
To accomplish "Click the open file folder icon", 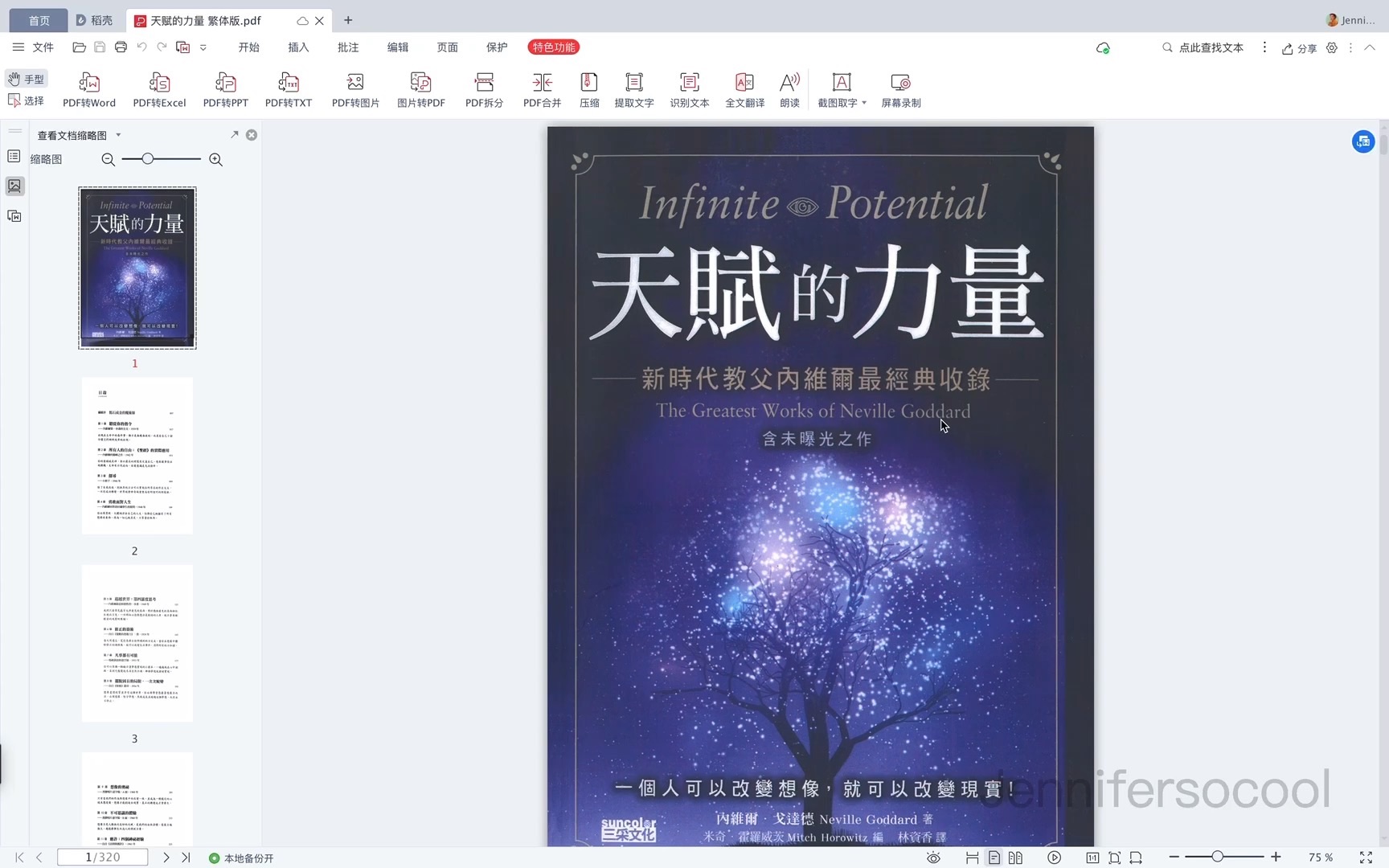I will 79,47.
